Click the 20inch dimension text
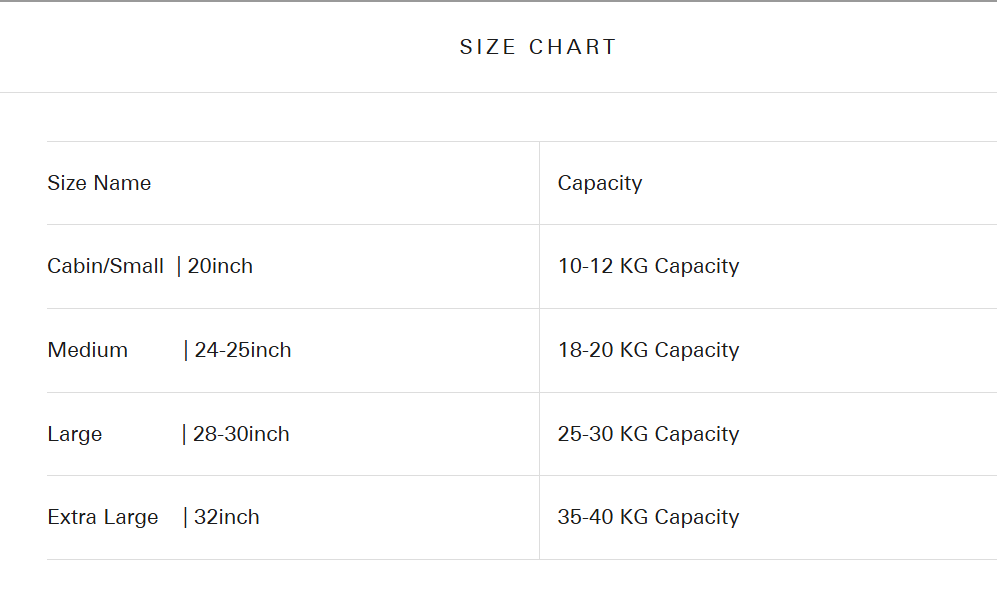This screenshot has height=603, width=997. (x=220, y=266)
